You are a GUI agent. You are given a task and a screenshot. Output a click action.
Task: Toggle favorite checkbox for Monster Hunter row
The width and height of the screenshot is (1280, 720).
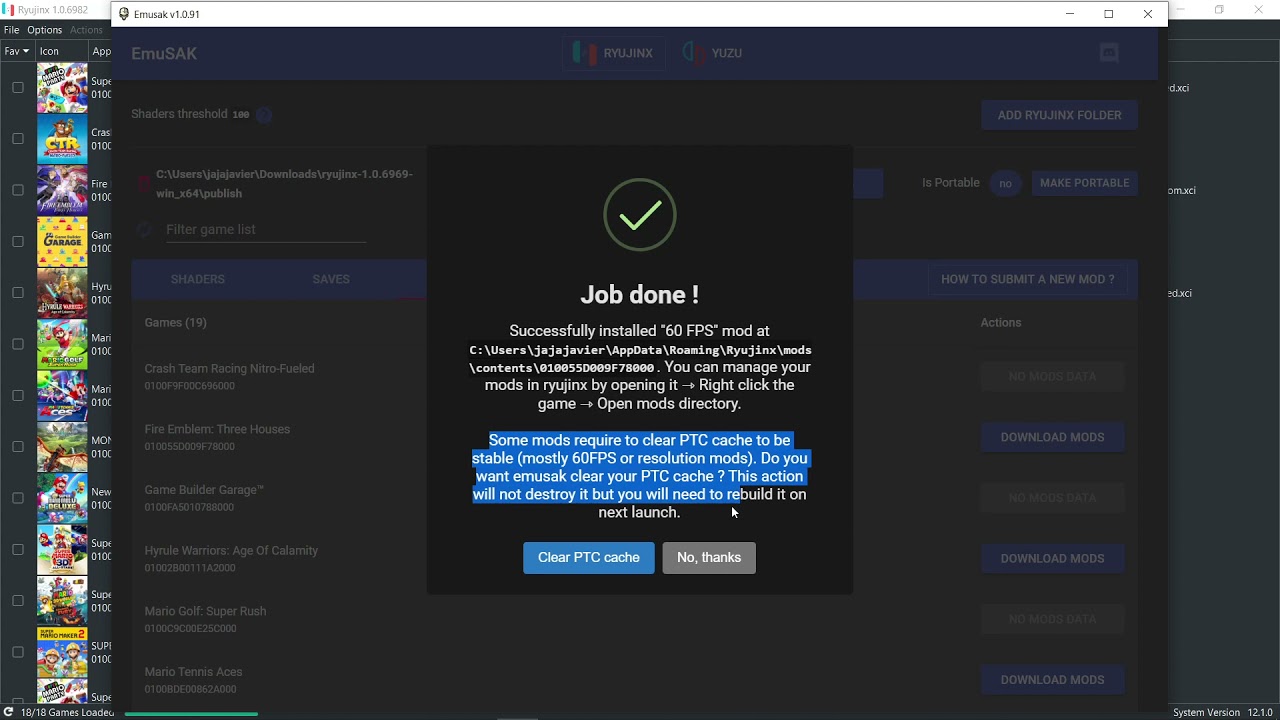pos(18,447)
